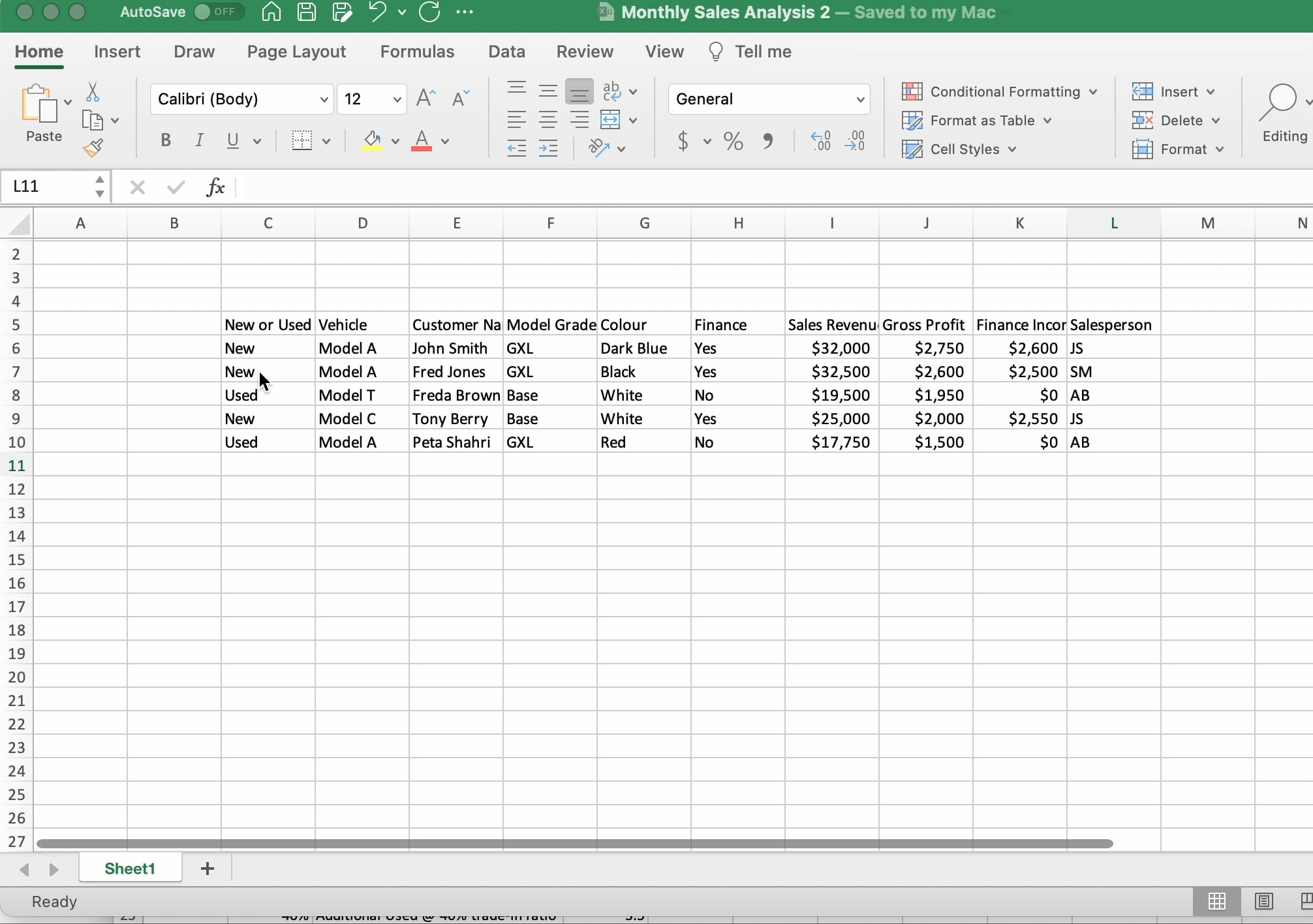Image resolution: width=1313 pixels, height=924 pixels.
Task: Open the Page Layout ribbon tab
Action: click(296, 52)
